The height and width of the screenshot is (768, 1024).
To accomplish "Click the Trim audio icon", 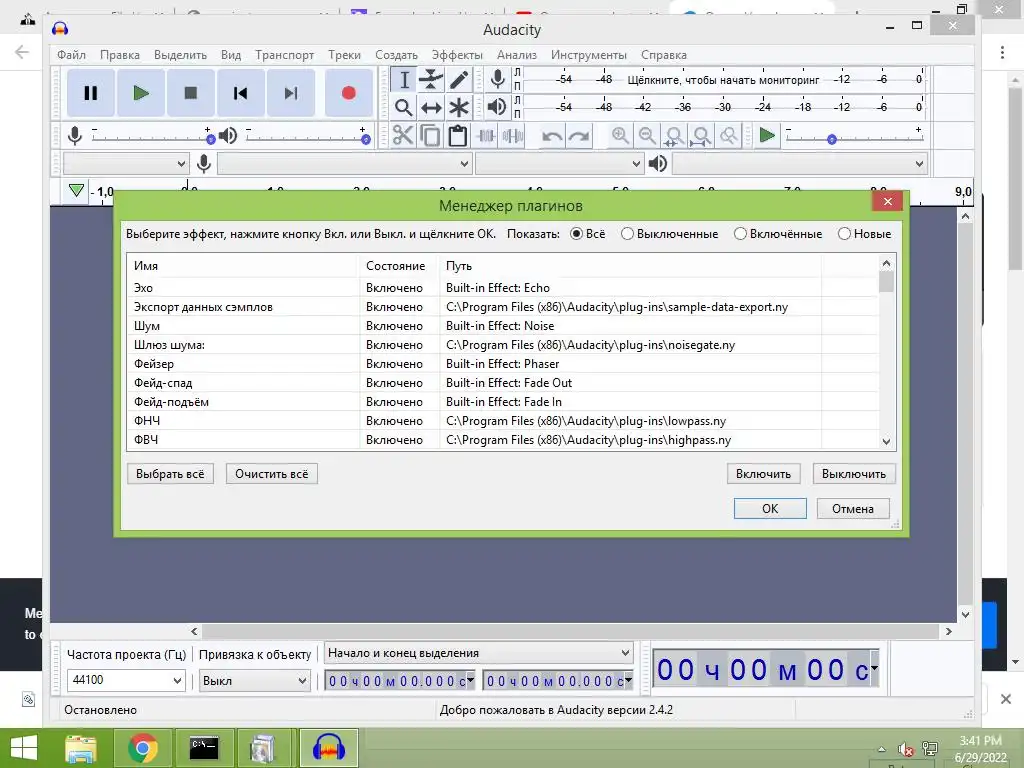I will [486, 136].
